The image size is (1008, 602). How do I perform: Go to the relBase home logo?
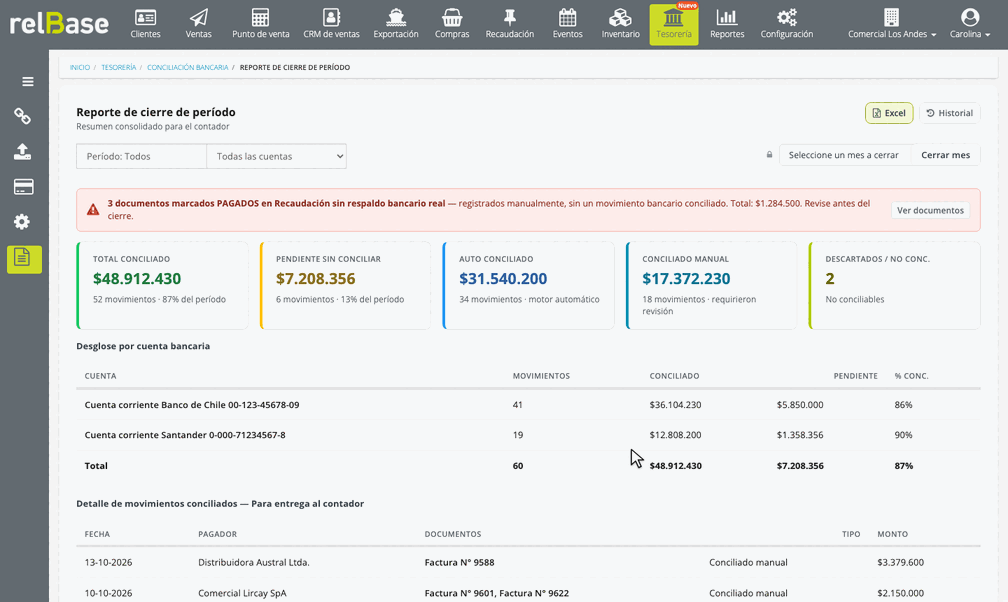point(59,24)
